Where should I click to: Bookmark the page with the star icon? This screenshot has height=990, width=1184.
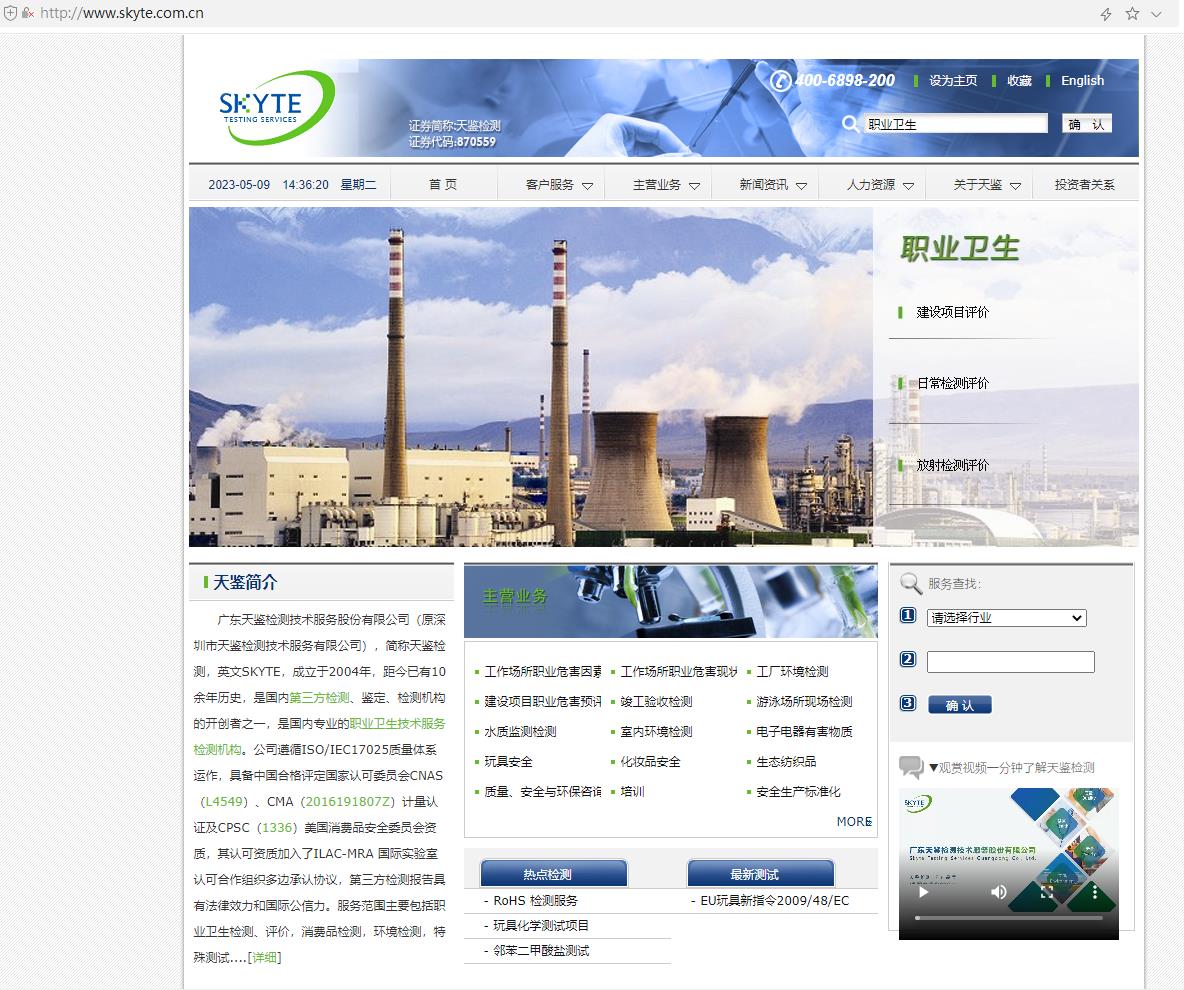pos(1132,13)
